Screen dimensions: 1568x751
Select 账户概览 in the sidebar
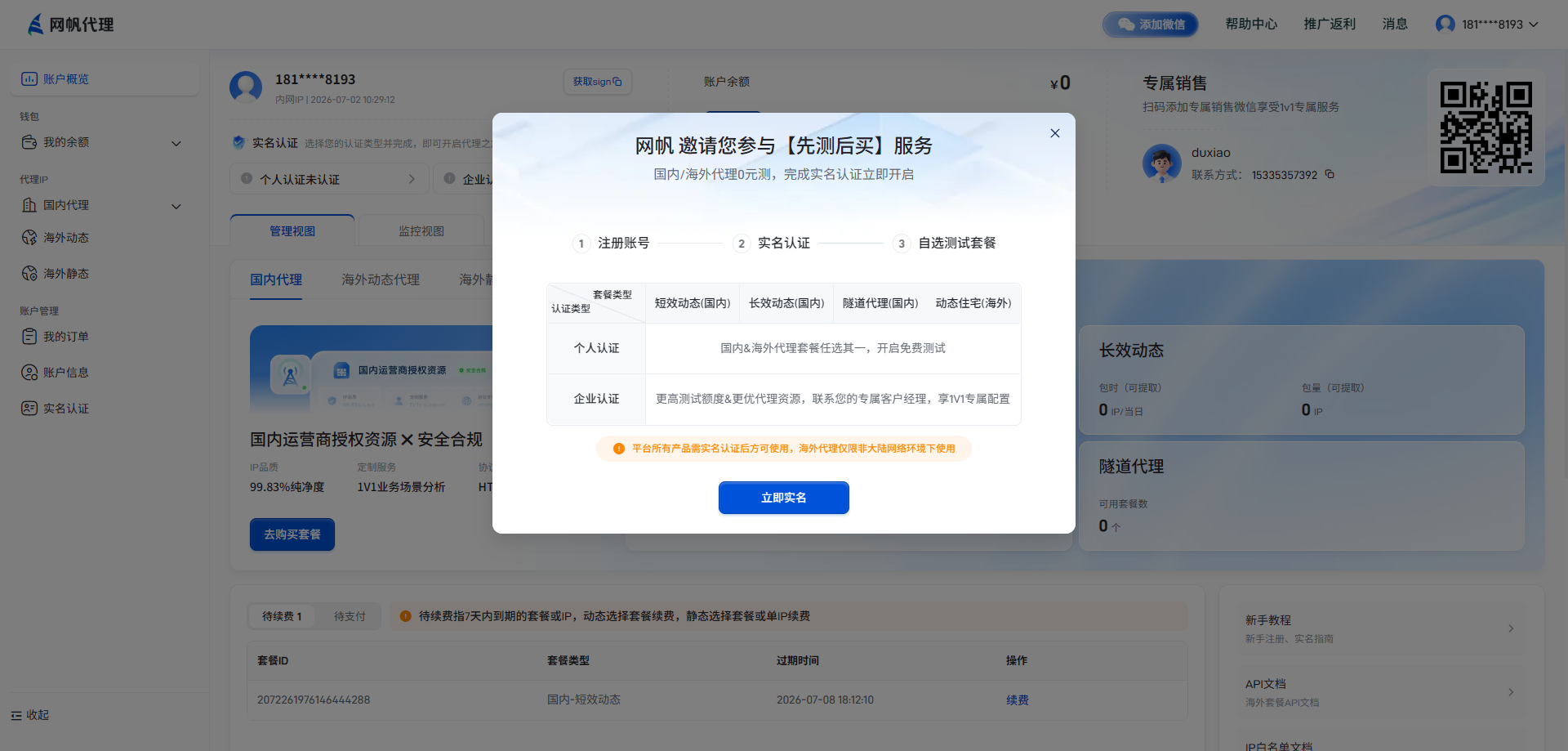(106, 79)
